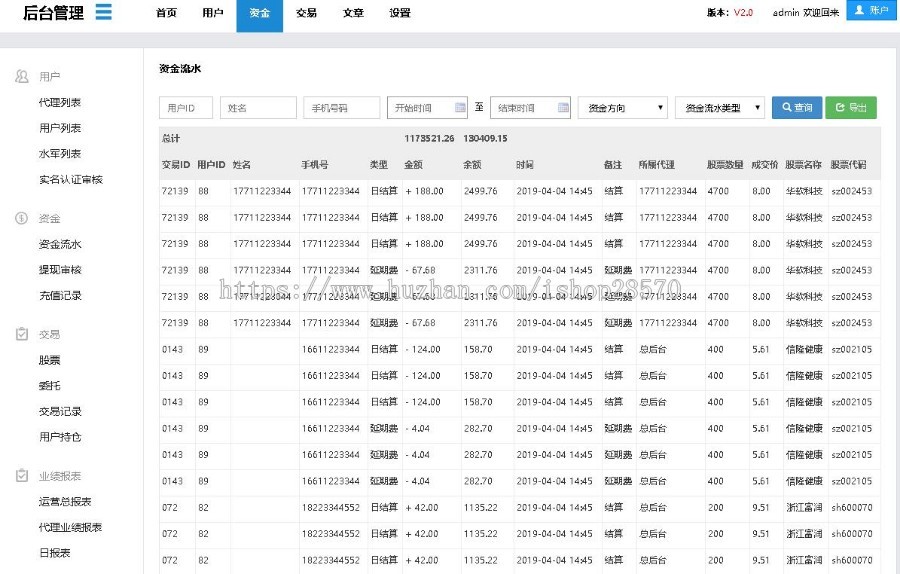Open 用户列表 in sidebar

(60, 128)
